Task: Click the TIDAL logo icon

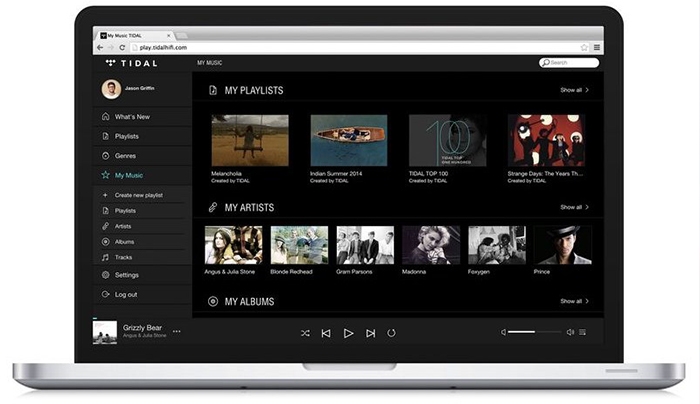Action: coord(110,63)
